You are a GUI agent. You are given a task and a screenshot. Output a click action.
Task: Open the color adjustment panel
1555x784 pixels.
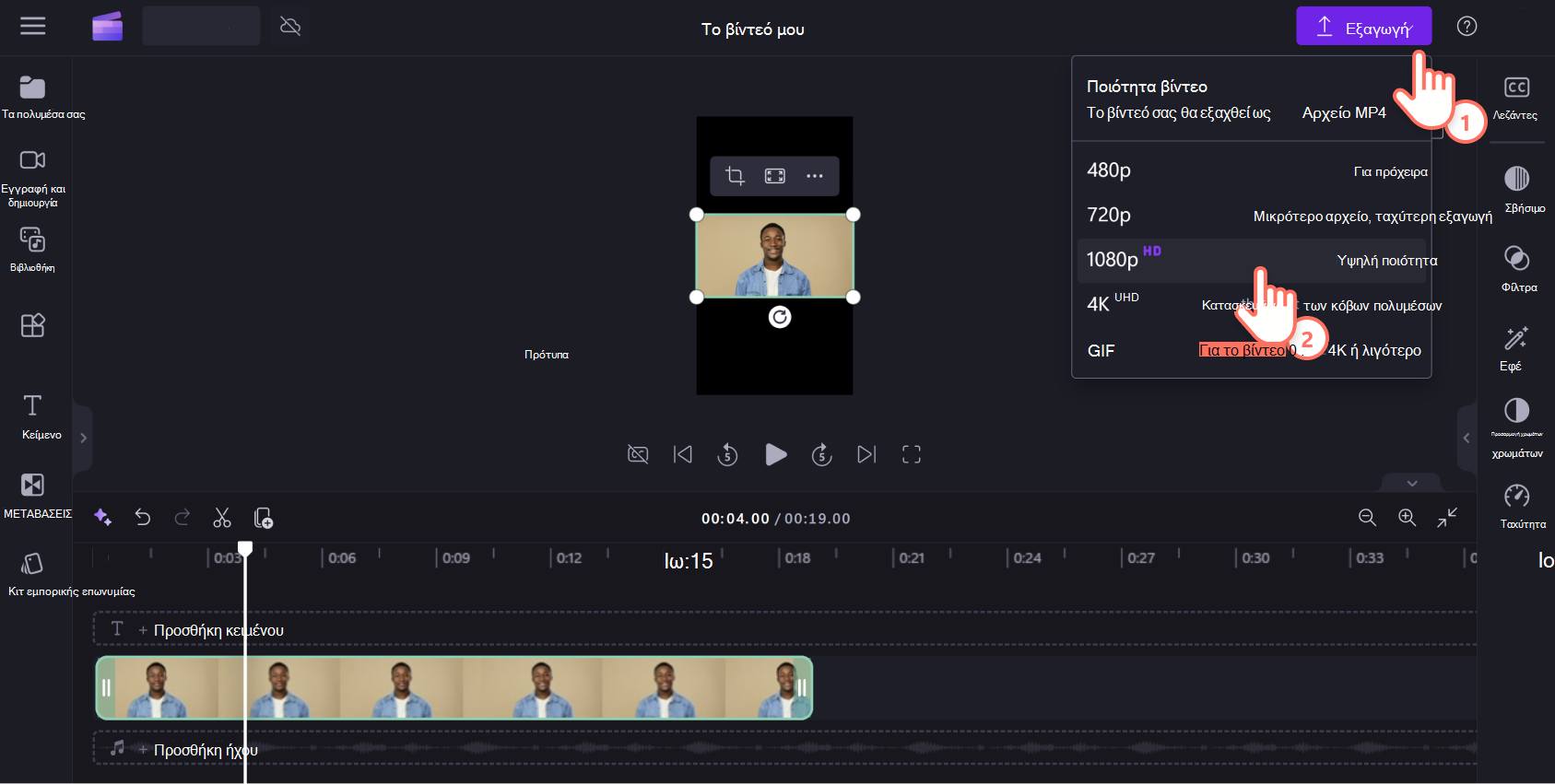pos(1516,427)
